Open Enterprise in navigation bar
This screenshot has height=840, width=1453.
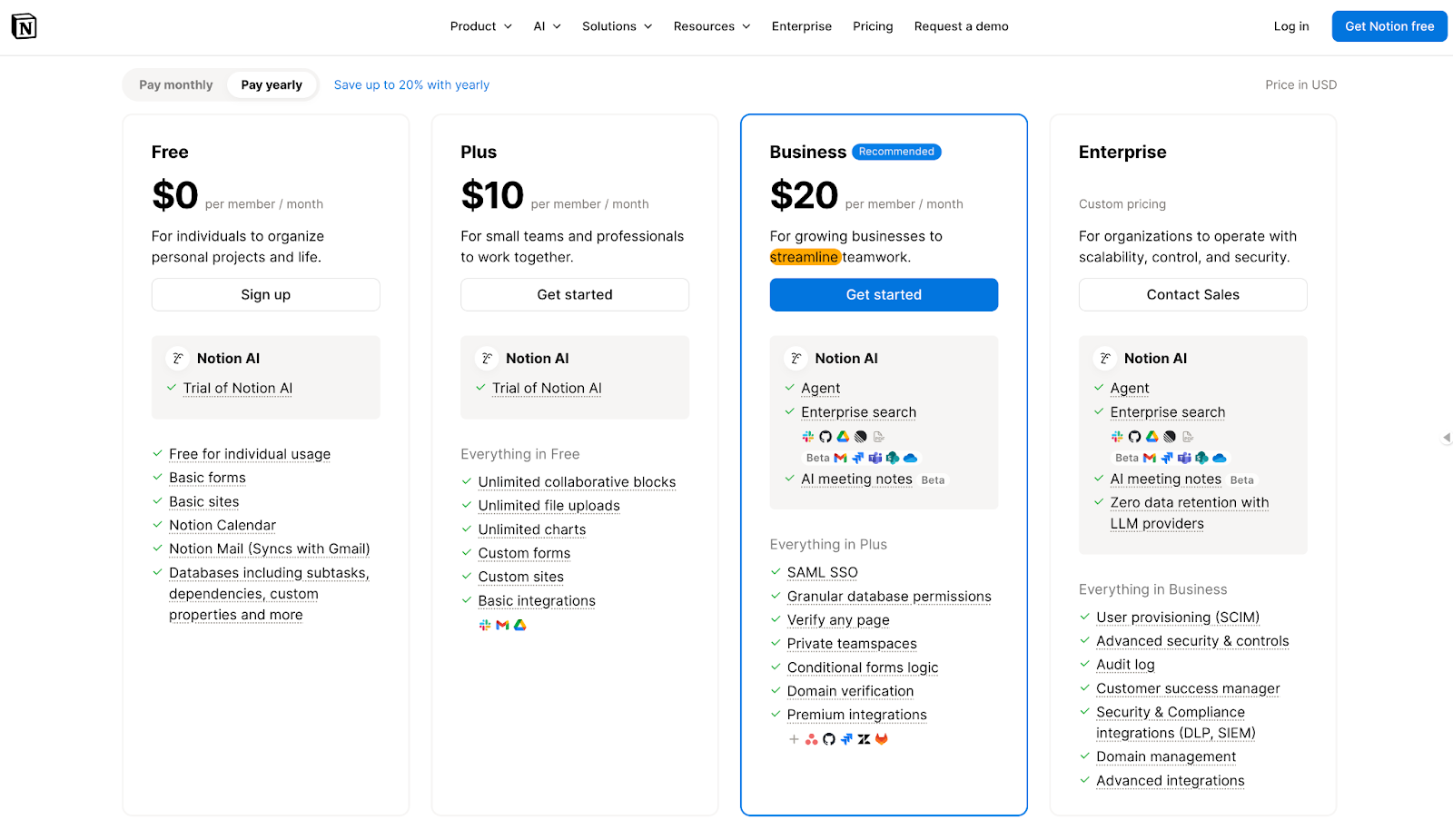pyautogui.click(x=802, y=26)
